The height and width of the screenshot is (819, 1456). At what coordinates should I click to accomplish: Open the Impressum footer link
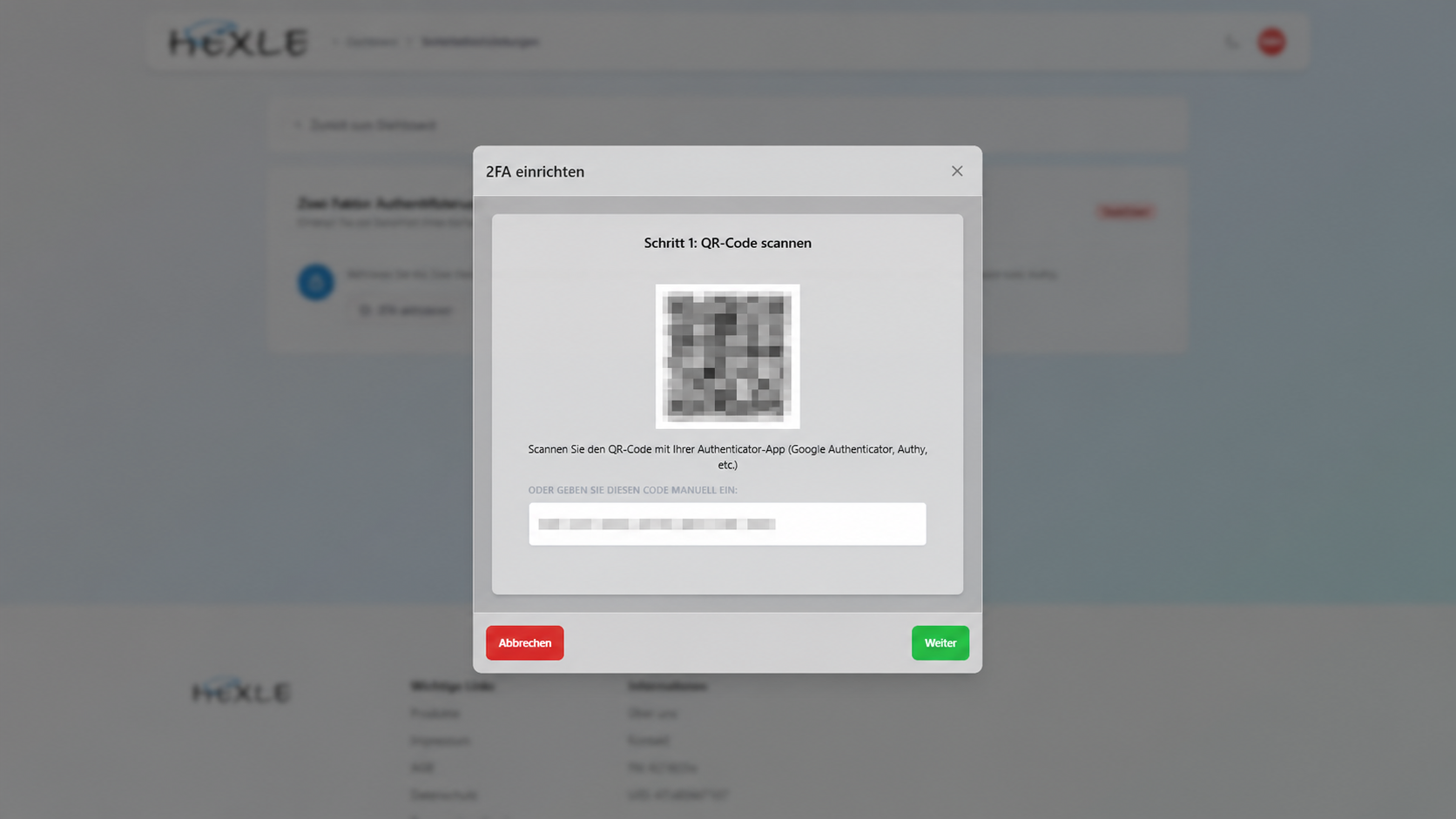pyautogui.click(x=441, y=741)
